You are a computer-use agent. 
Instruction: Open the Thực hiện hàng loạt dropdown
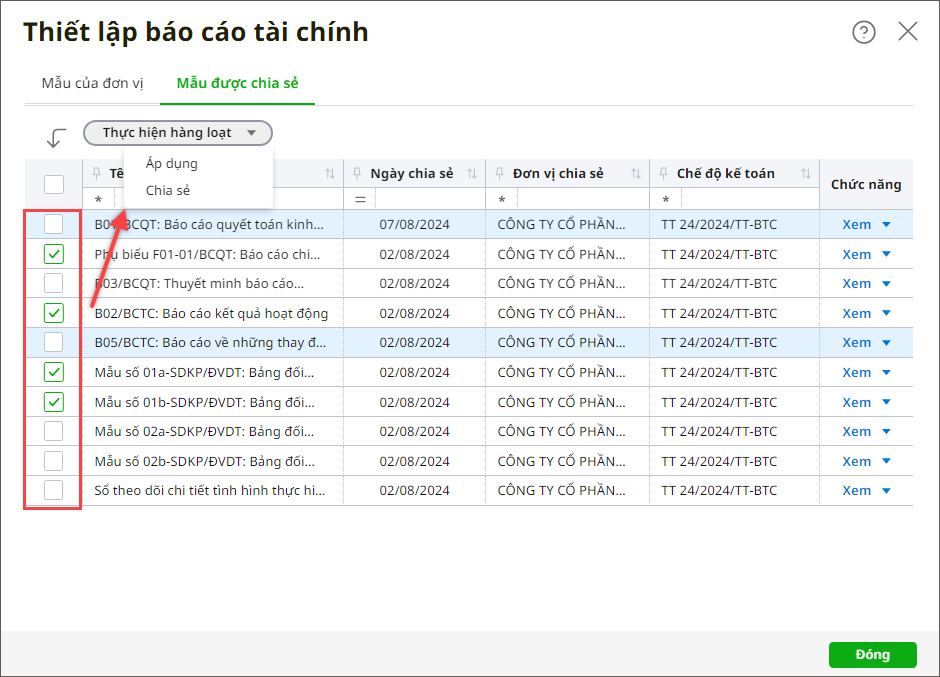178,132
